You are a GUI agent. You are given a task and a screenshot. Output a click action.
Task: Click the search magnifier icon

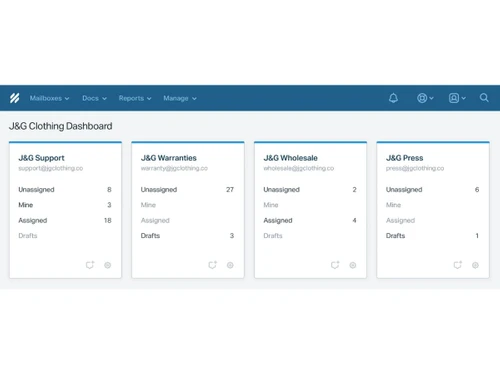(484, 98)
